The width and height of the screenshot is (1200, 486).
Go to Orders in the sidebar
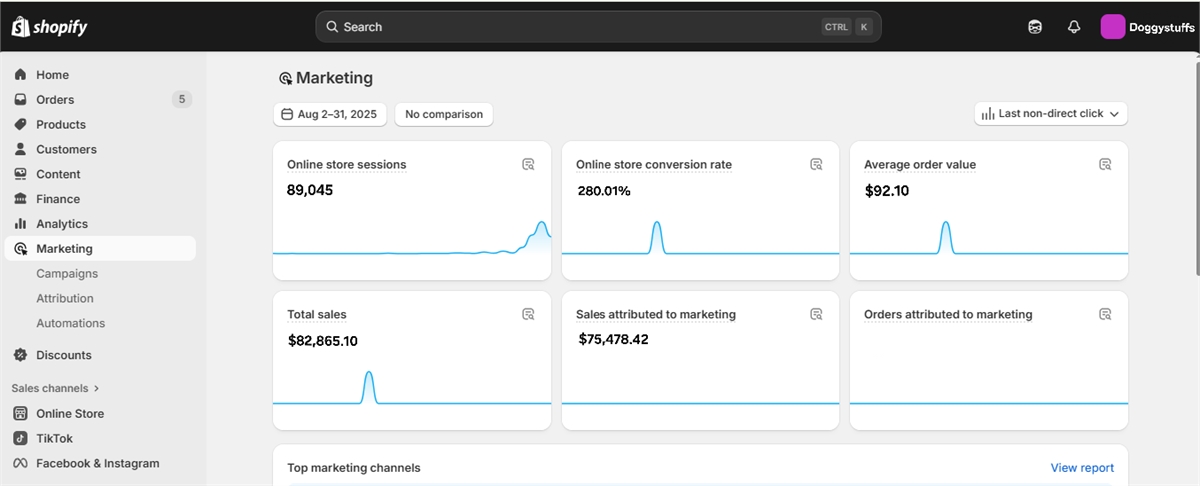pos(55,99)
